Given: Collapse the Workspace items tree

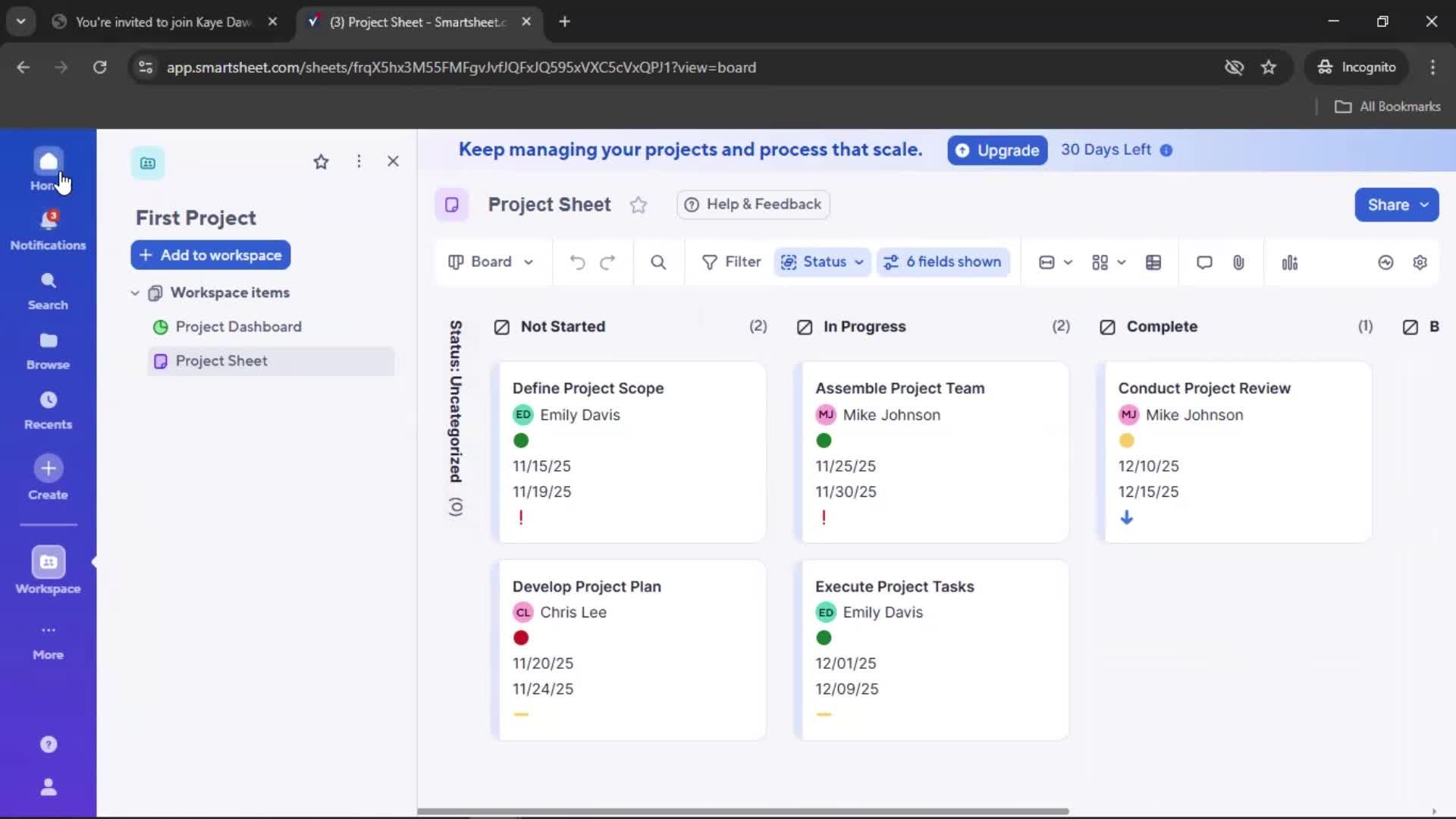Looking at the screenshot, I should pos(135,293).
